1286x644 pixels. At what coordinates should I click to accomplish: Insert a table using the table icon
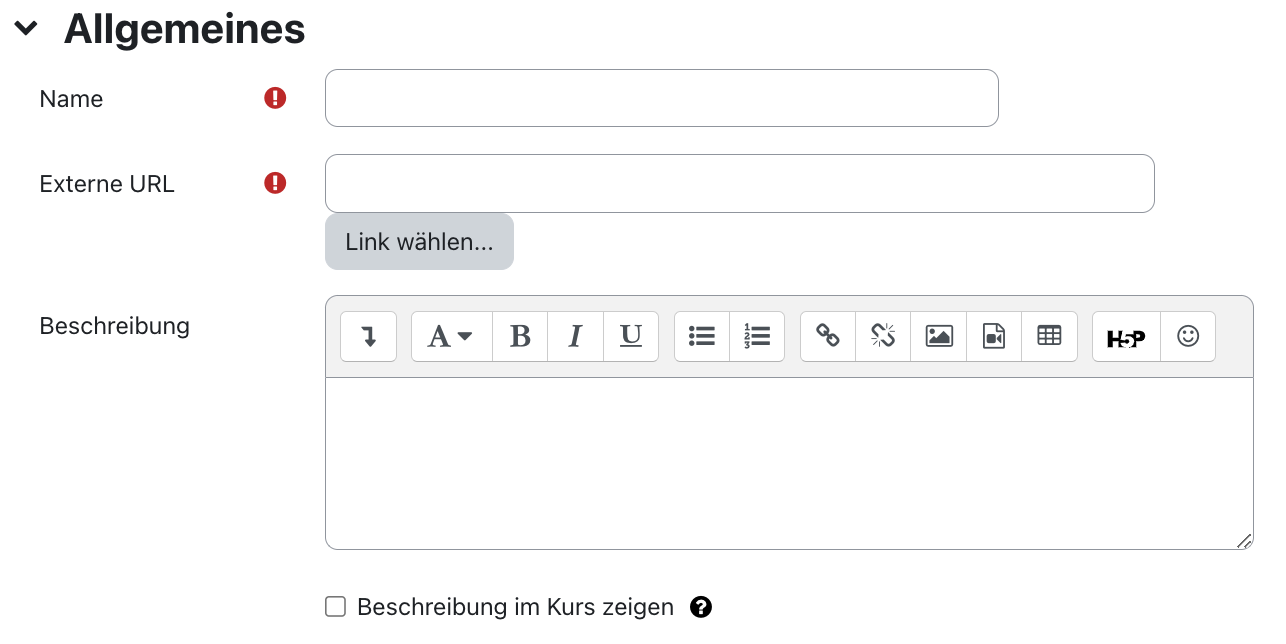click(x=1049, y=336)
